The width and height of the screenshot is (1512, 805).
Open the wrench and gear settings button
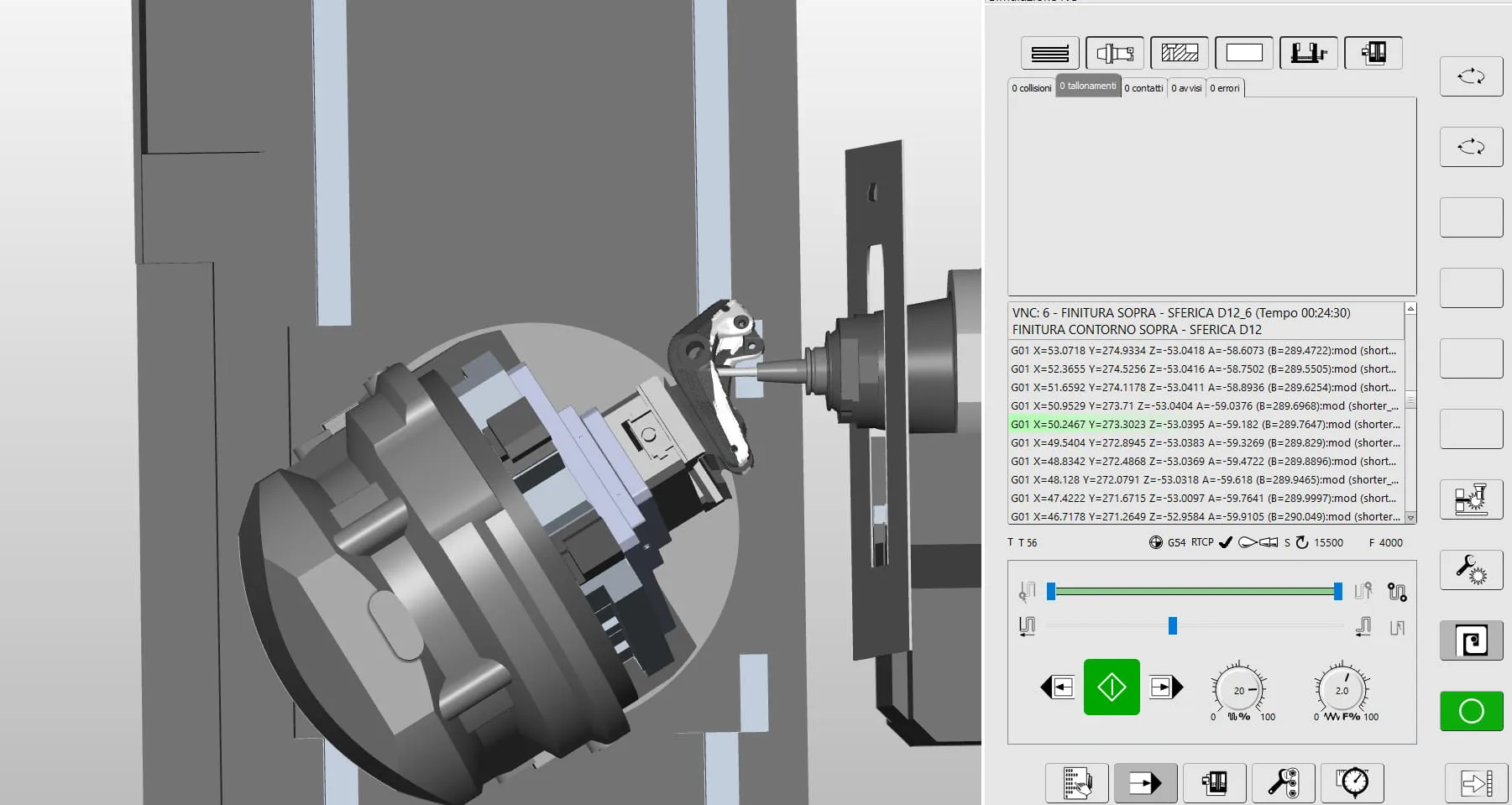1471,570
